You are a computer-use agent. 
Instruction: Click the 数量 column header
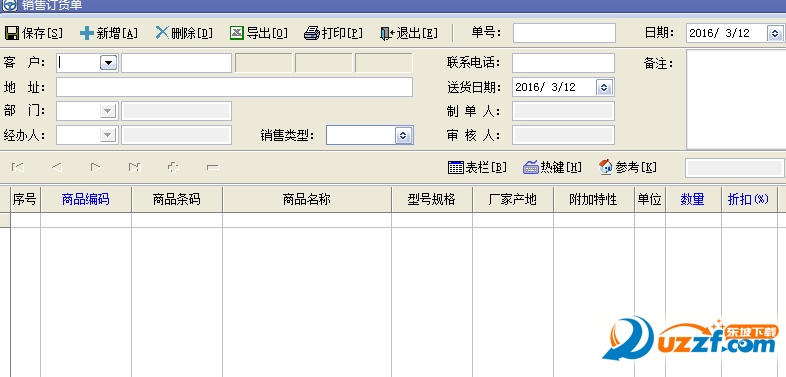(x=693, y=200)
